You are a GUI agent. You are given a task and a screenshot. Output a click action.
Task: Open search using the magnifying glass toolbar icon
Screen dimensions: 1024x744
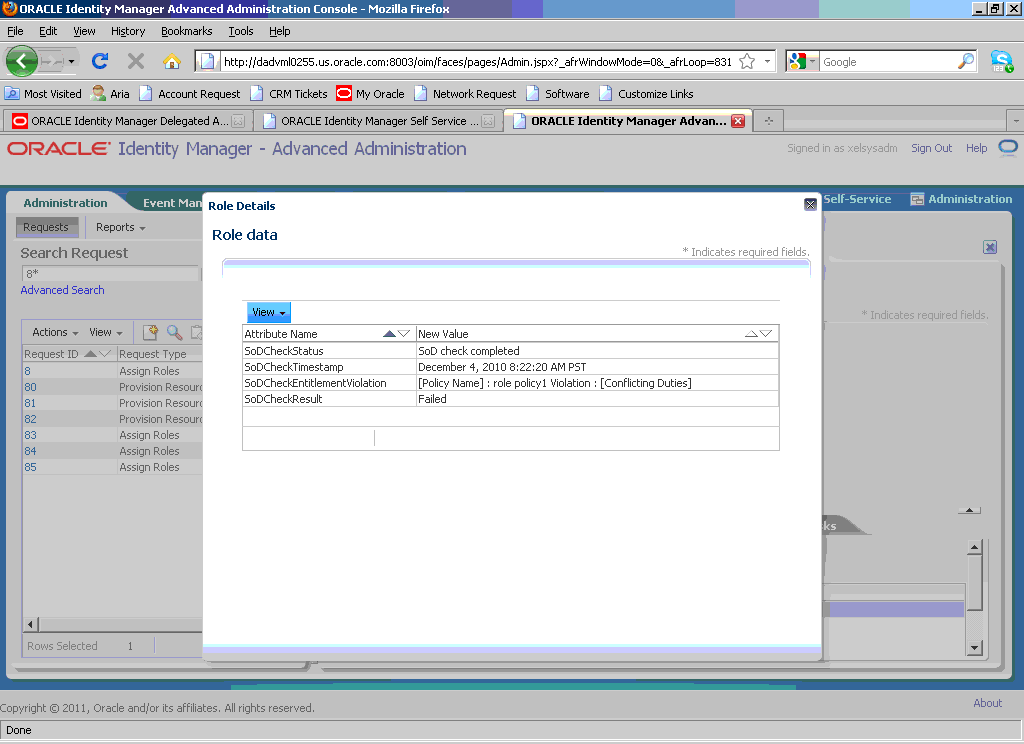175,331
